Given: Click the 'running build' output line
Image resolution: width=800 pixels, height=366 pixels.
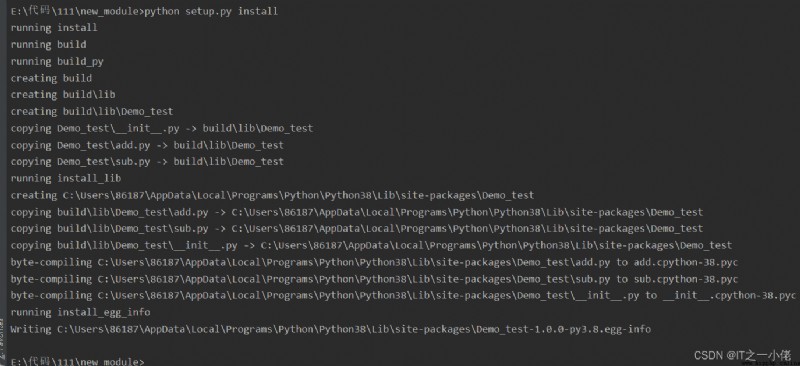Looking at the screenshot, I should pyautogui.click(x=48, y=44).
